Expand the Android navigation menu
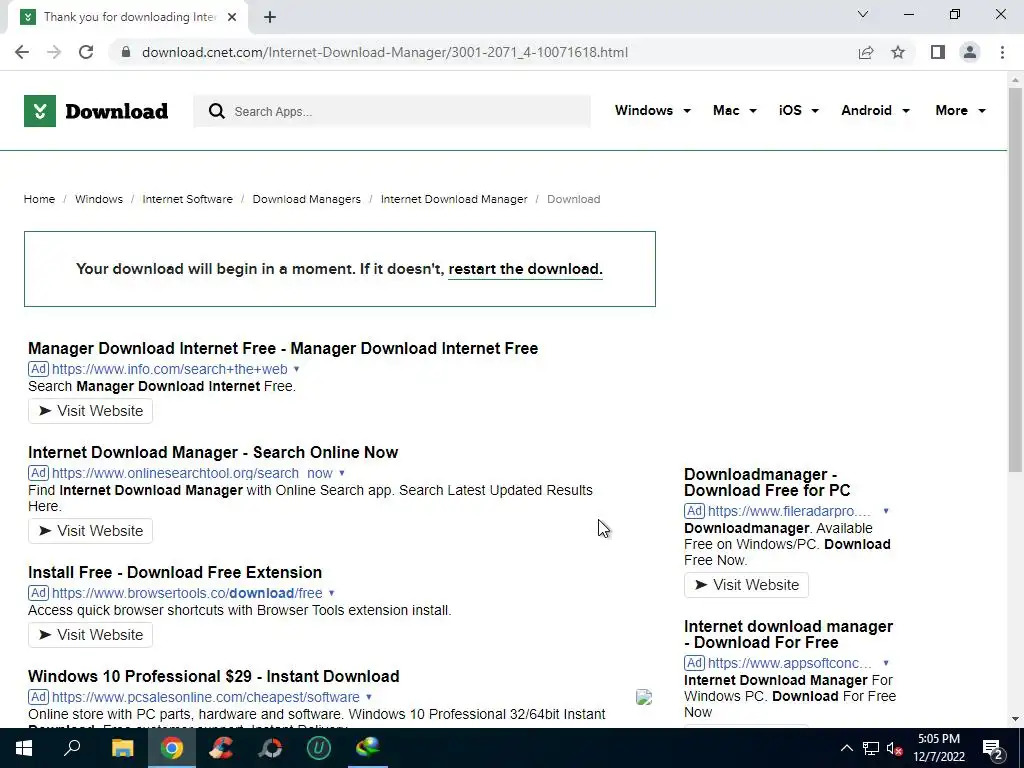This screenshot has height=768, width=1024. [875, 110]
